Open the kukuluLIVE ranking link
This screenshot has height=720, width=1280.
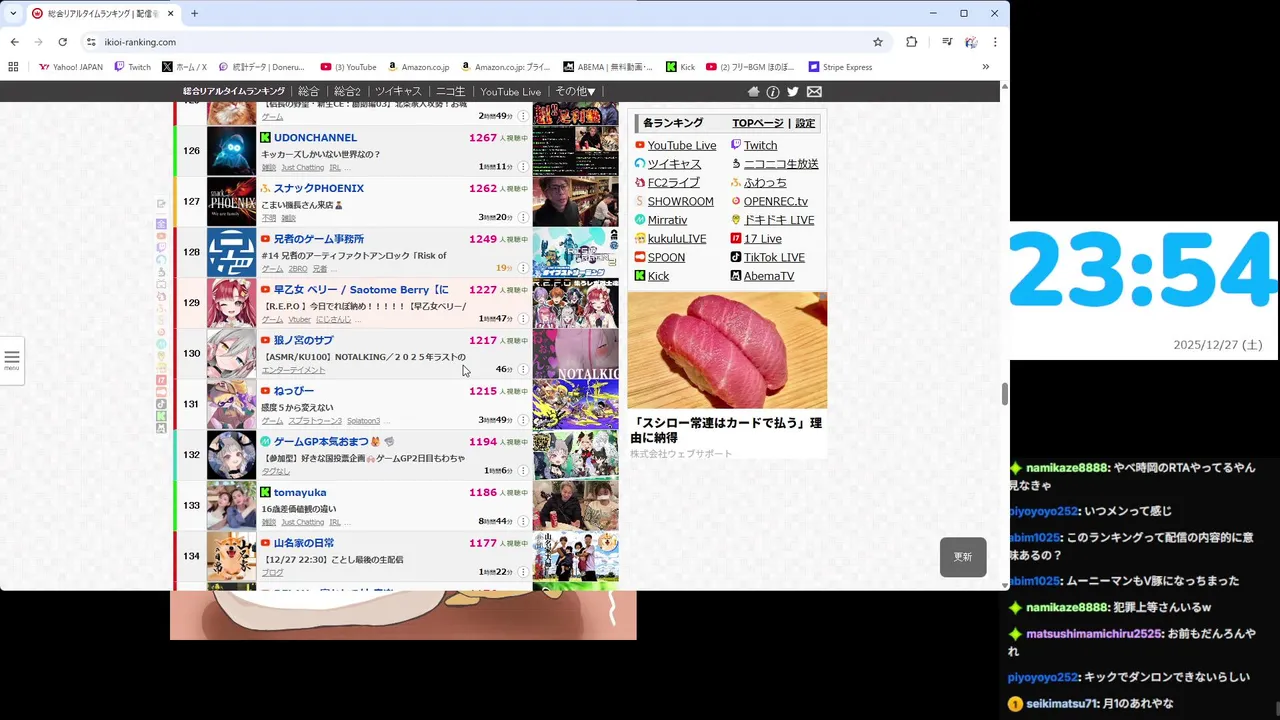click(x=677, y=239)
